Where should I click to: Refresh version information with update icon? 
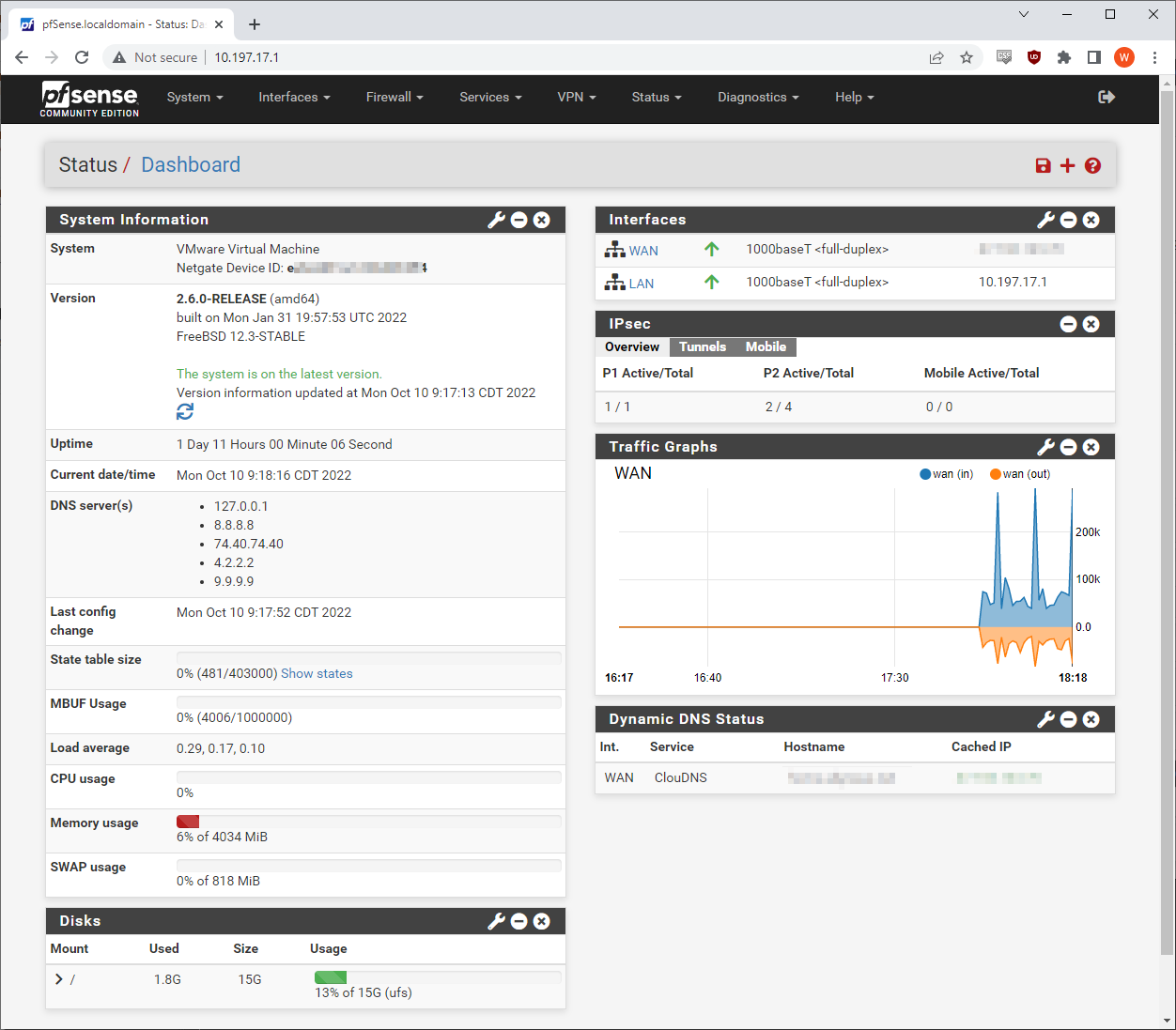pyautogui.click(x=185, y=412)
